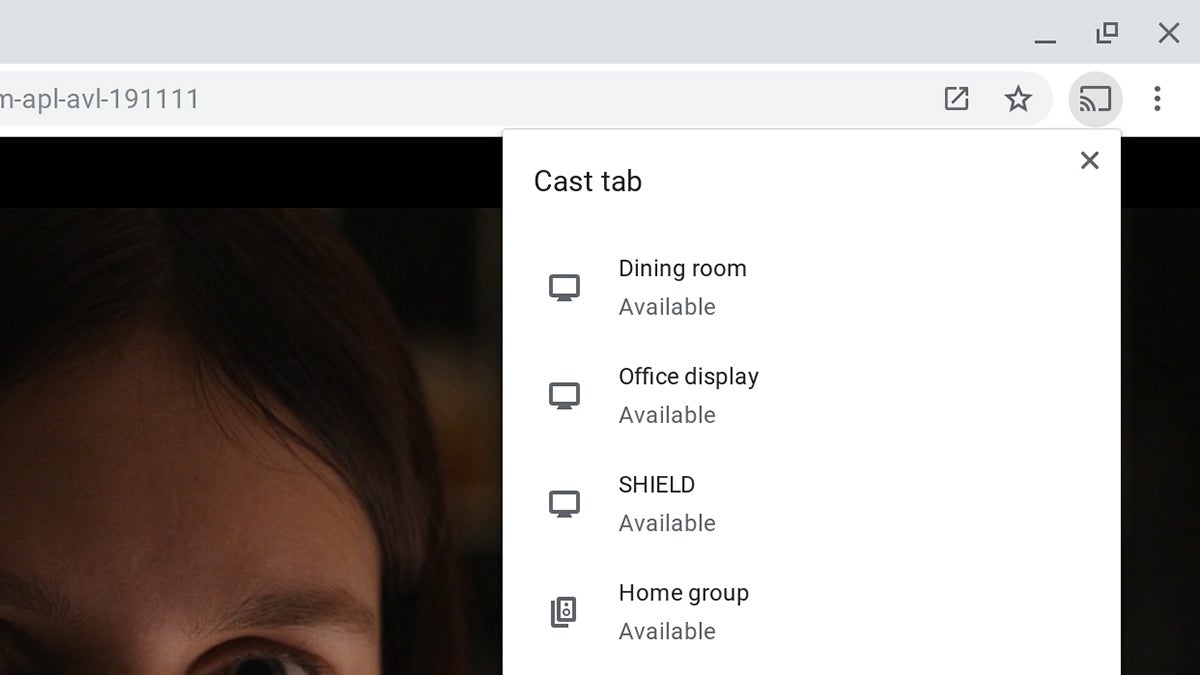Click the address bar URL text

pyautogui.click(x=100, y=99)
